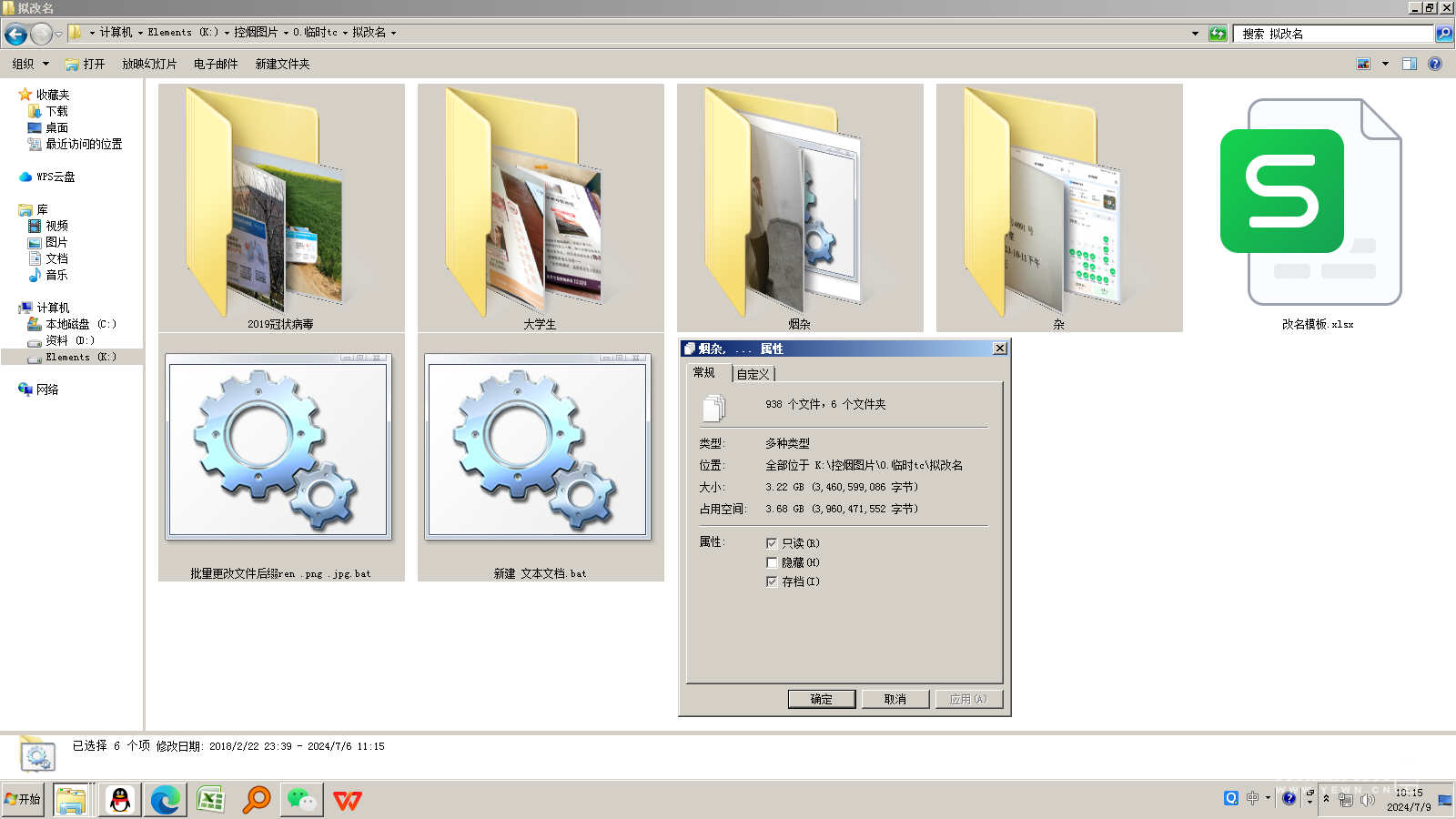
Task: Expand the 组织 dropdown menu
Action: tap(30, 64)
